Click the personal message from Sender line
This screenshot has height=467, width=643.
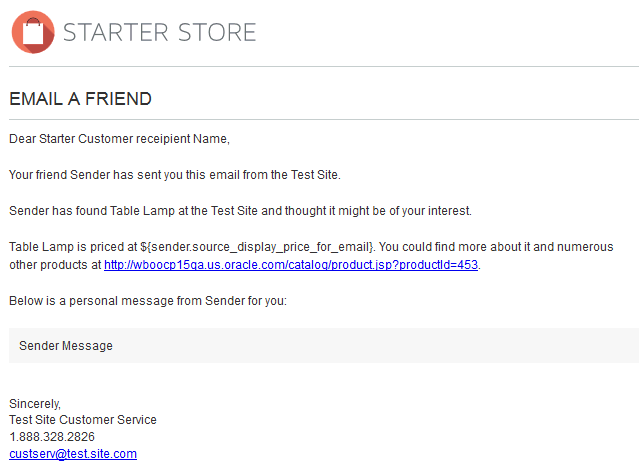click(x=148, y=301)
